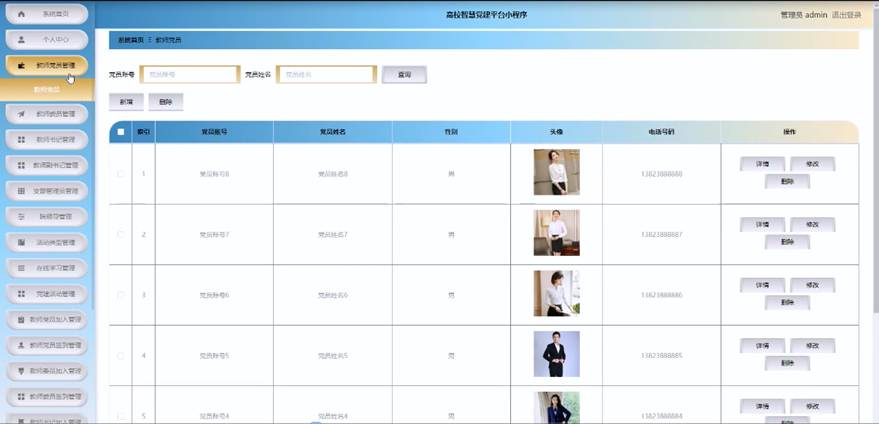Expand the 在线学习管理 sidebar menu
This screenshot has height=424, width=879.
coord(47,268)
